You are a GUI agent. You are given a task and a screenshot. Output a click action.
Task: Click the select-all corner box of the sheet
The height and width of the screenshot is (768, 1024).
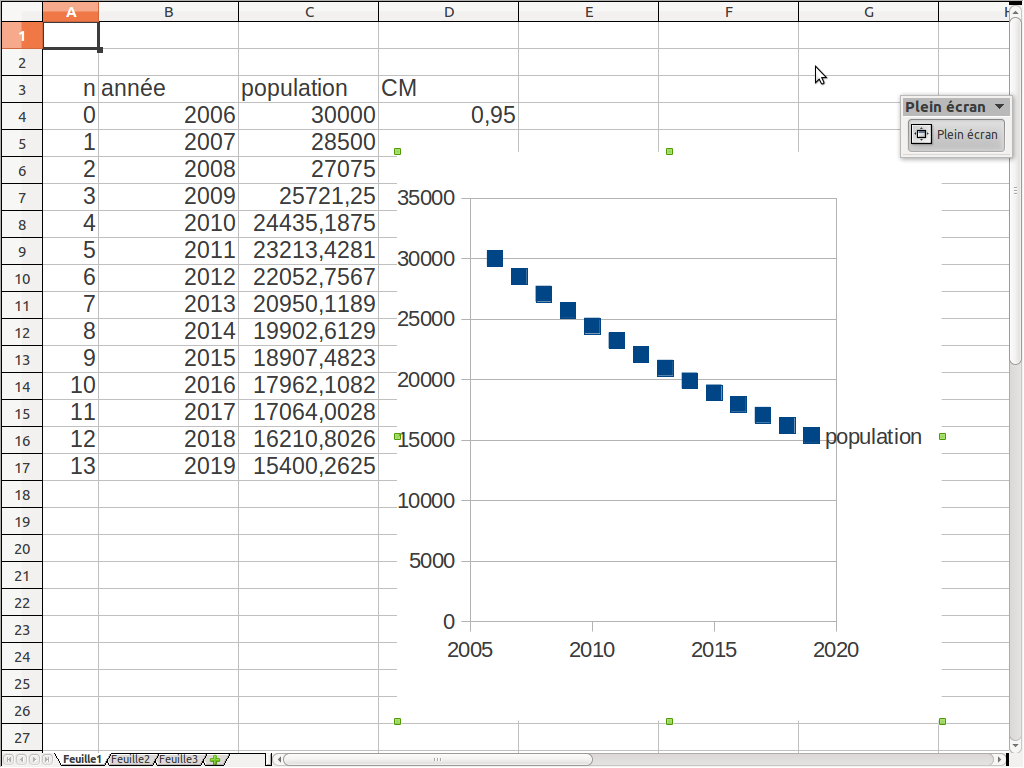pyautogui.click(x=21, y=11)
